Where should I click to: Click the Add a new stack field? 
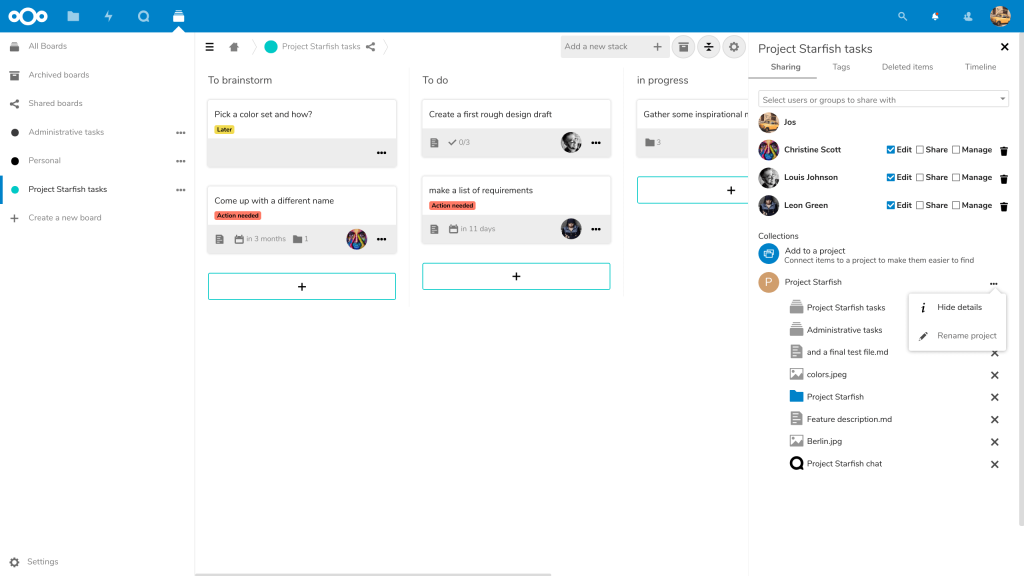coord(605,47)
